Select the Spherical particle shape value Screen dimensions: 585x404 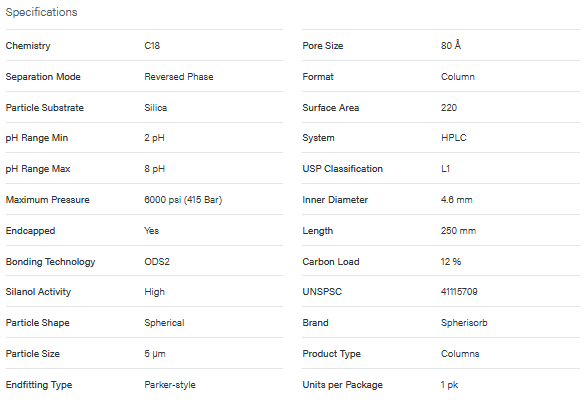click(164, 323)
